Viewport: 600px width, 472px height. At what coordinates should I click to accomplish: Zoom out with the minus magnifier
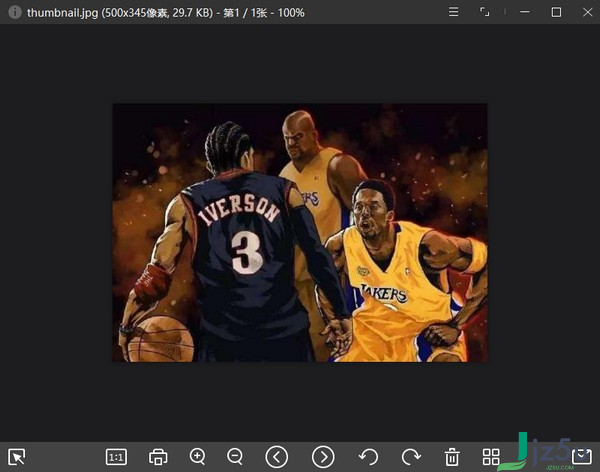point(235,457)
